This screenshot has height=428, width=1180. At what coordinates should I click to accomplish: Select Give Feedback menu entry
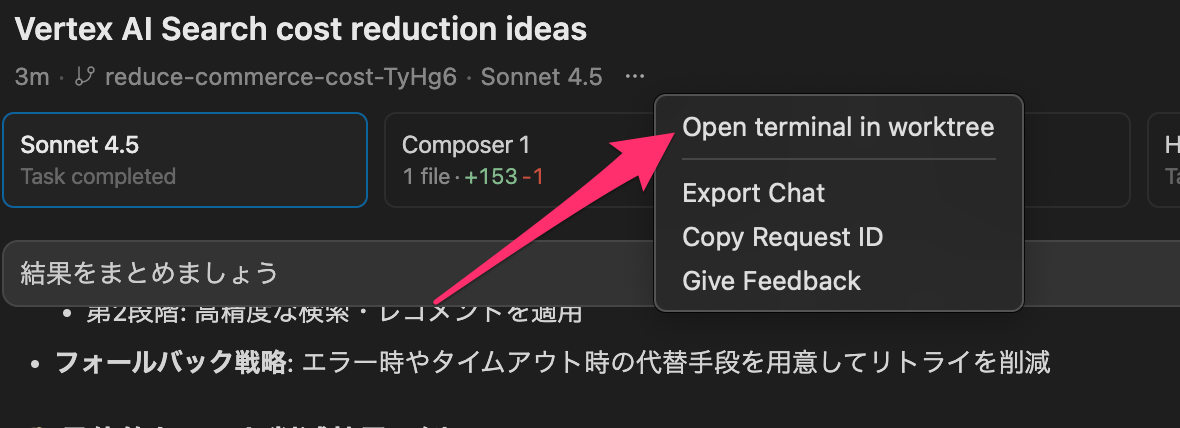pyautogui.click(x=771, y=281)
